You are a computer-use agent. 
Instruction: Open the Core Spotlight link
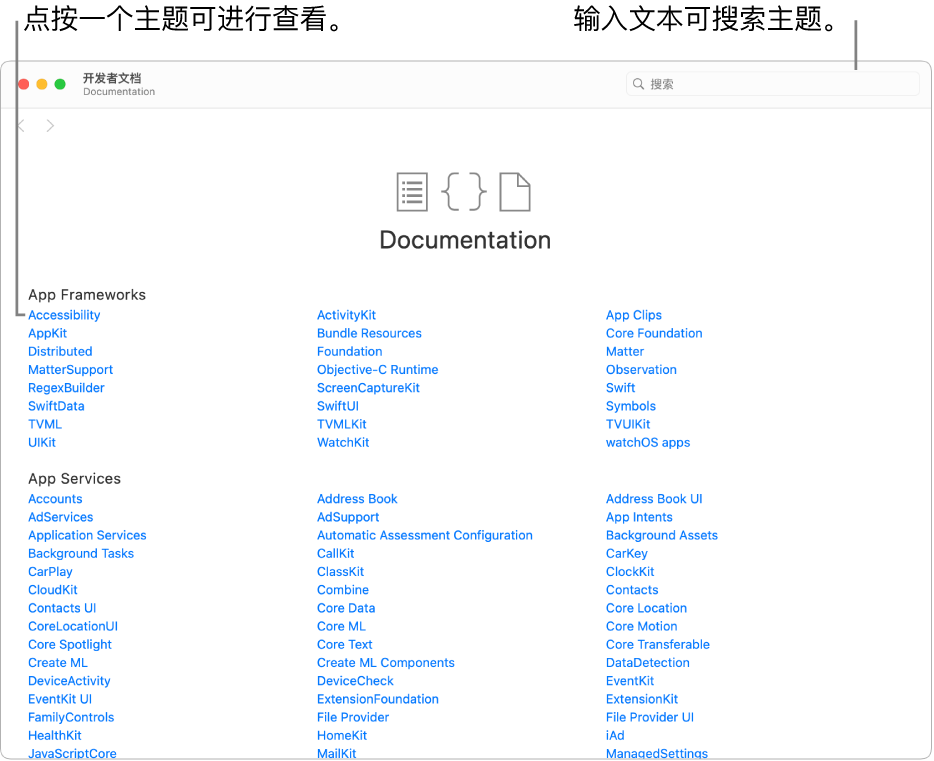[x=70, y=644]
